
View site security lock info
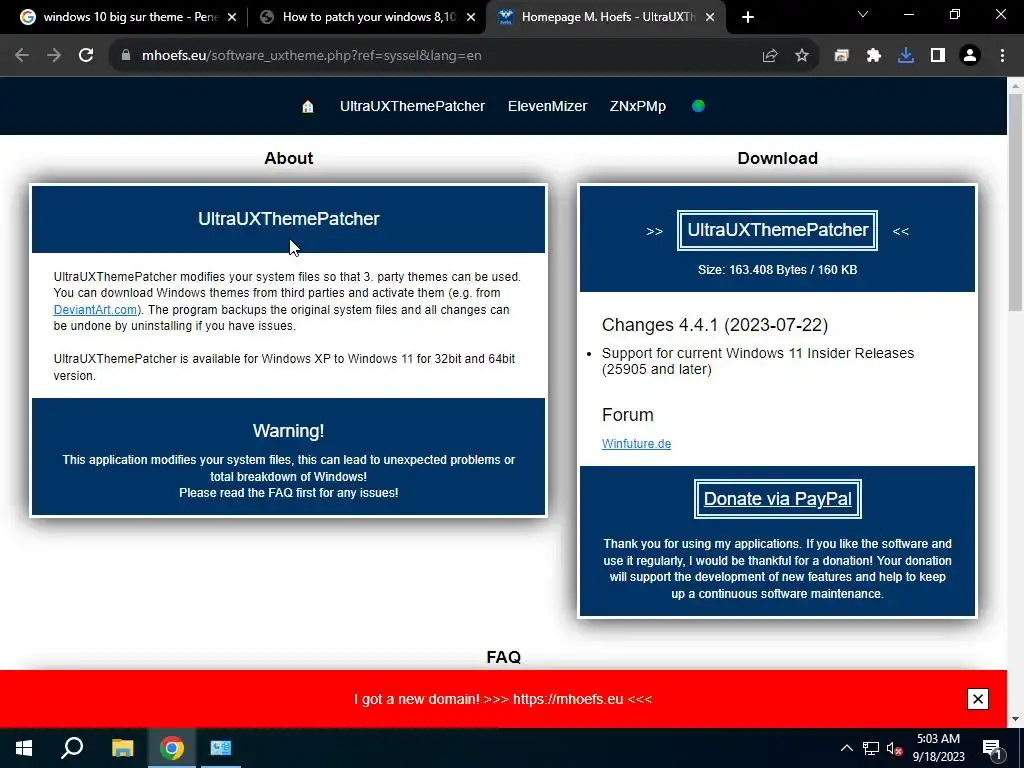(x=126, y=56)
